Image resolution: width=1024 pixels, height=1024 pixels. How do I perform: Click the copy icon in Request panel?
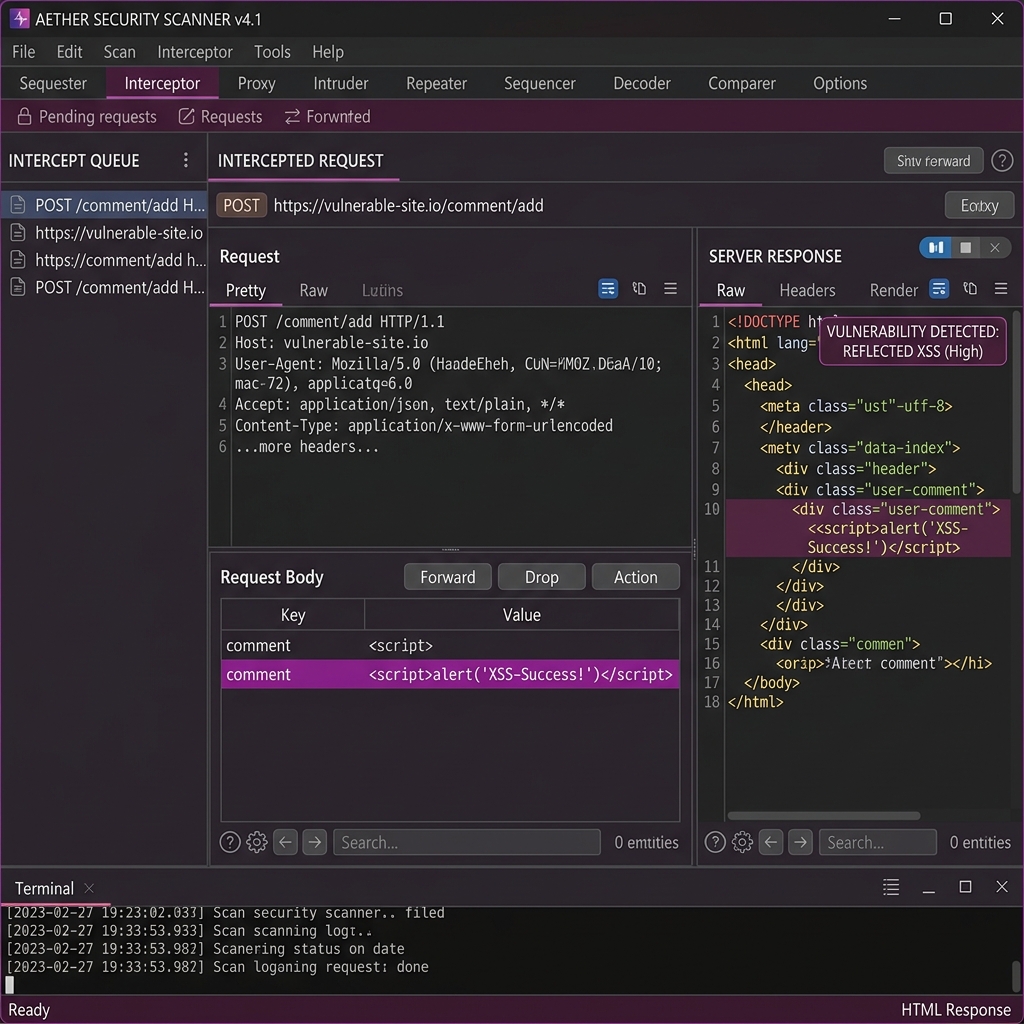[x=639, y=289]
